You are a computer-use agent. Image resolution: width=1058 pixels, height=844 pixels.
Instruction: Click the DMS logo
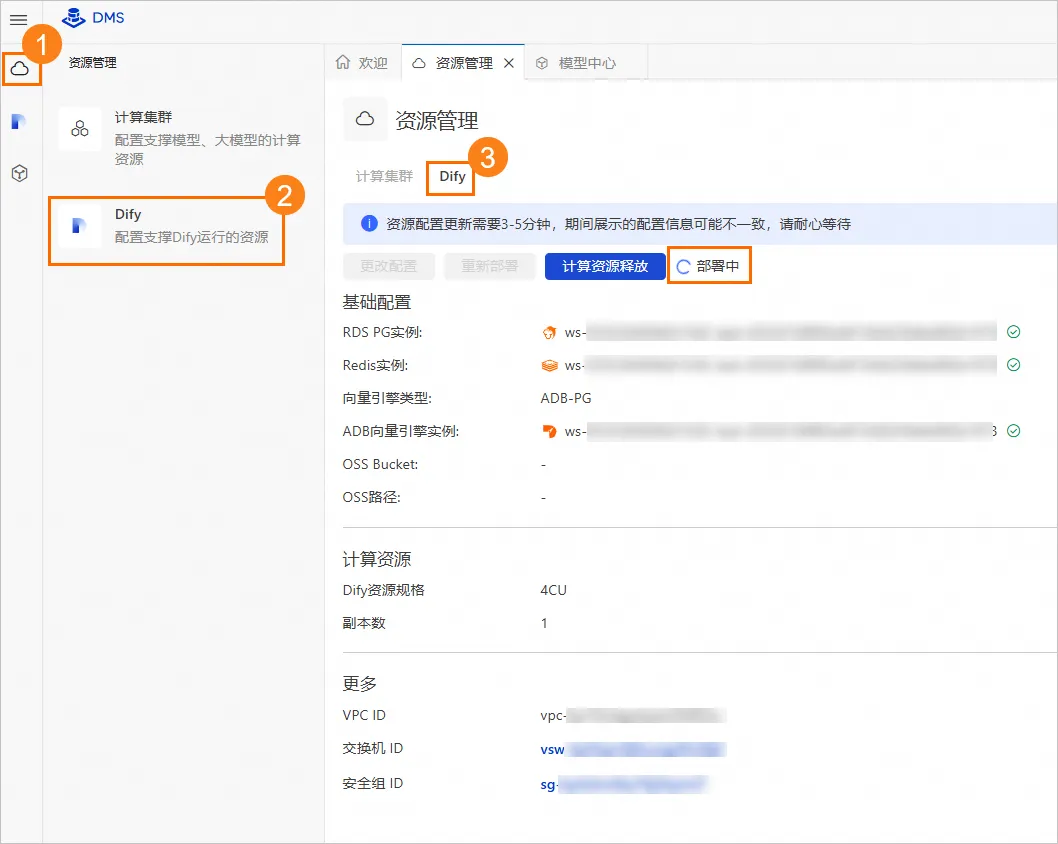coord(93,18)
